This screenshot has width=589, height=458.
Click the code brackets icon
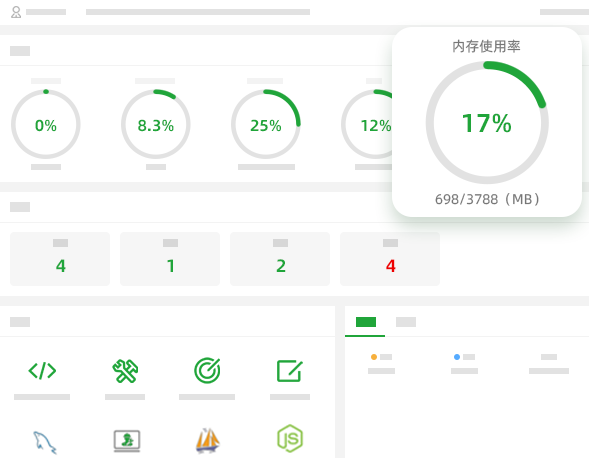tap(42, 370)
